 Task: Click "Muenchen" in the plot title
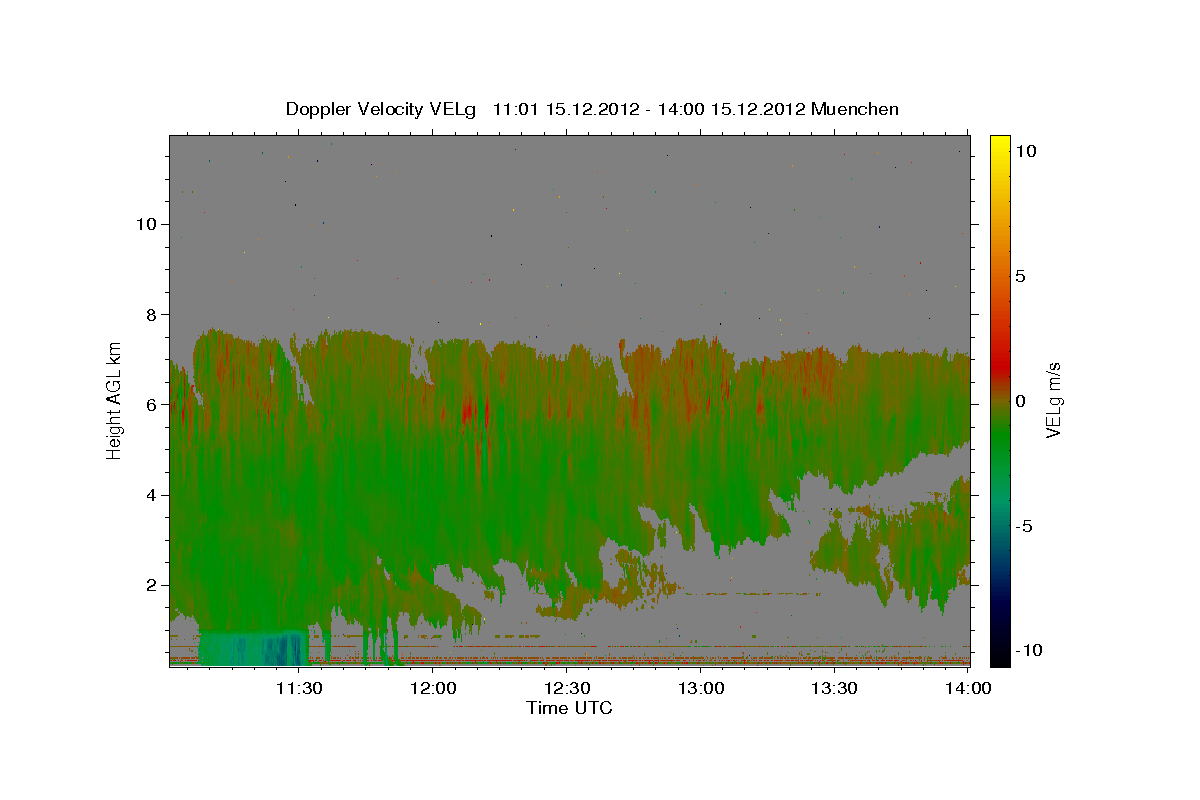tap(855, 109)
